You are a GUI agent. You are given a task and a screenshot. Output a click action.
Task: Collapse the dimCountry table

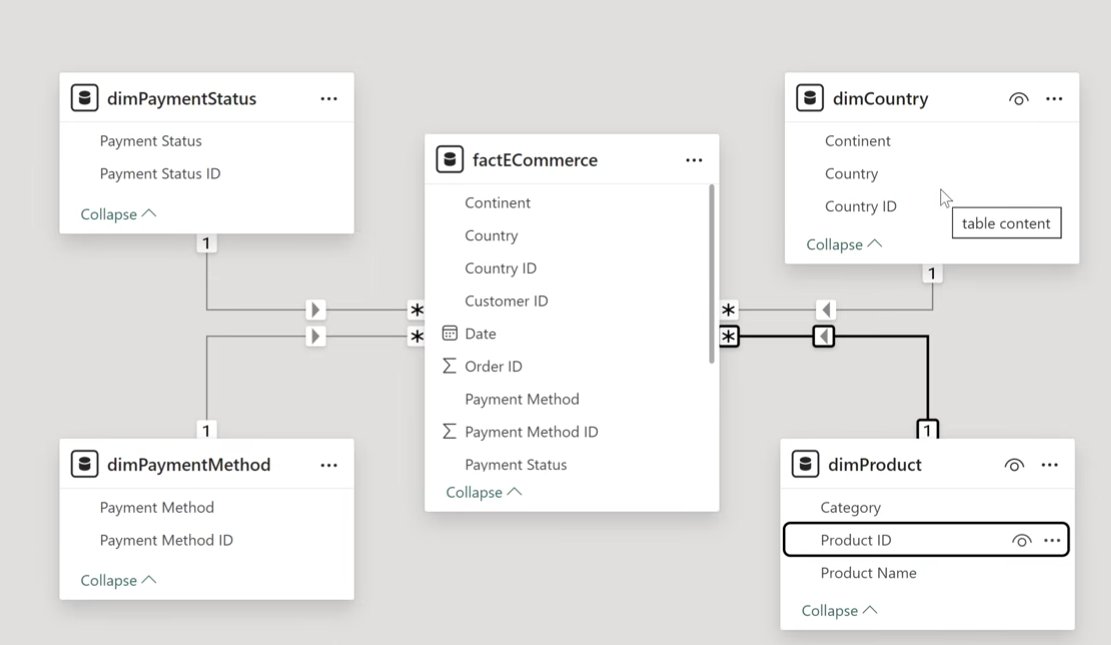(845, 245)
